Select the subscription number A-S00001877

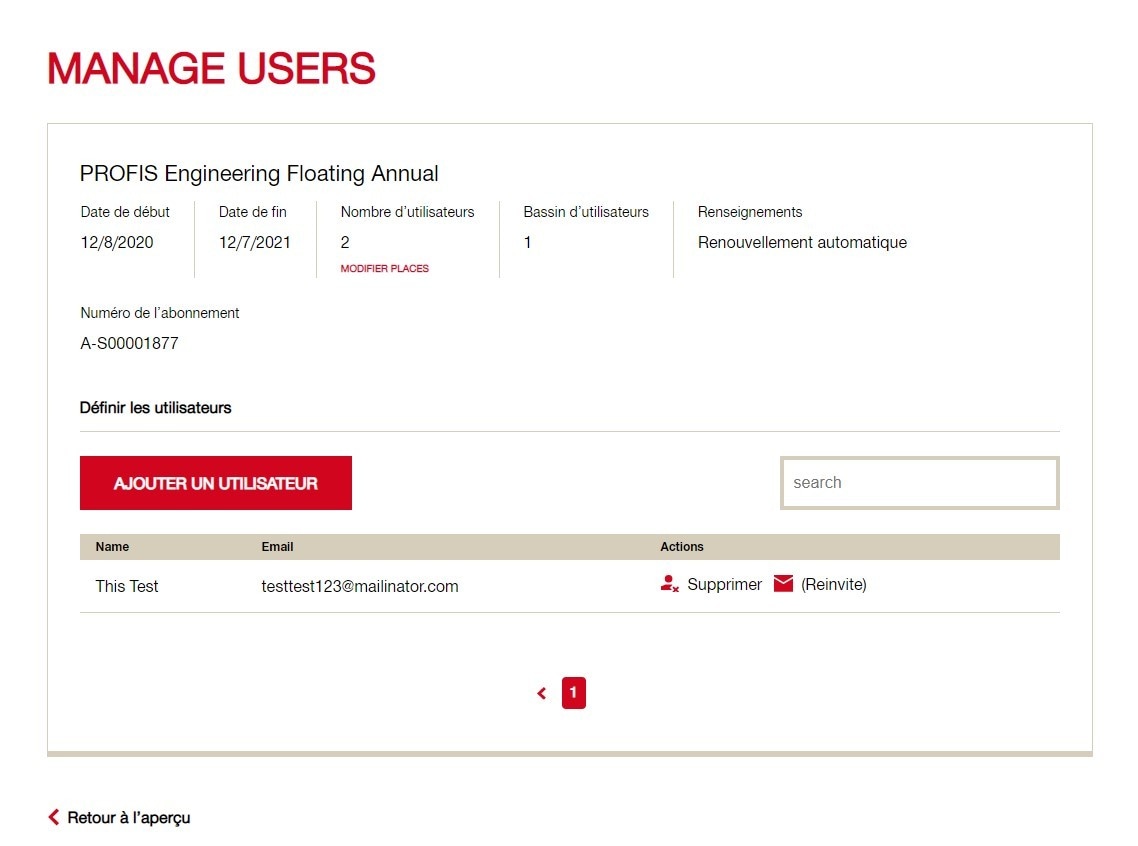130,343
